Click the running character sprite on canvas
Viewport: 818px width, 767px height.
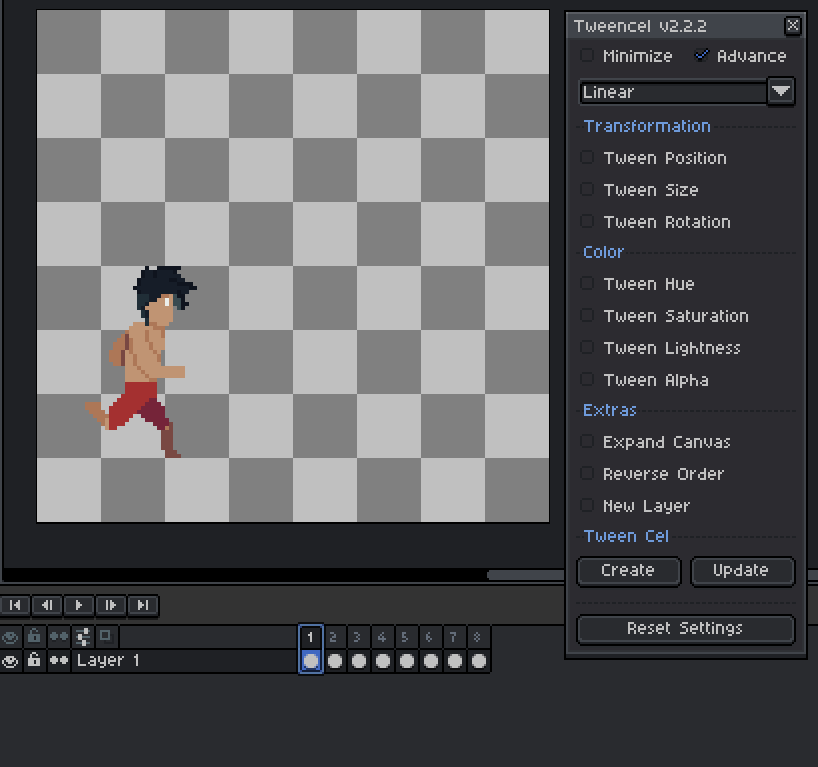[142, 362]
